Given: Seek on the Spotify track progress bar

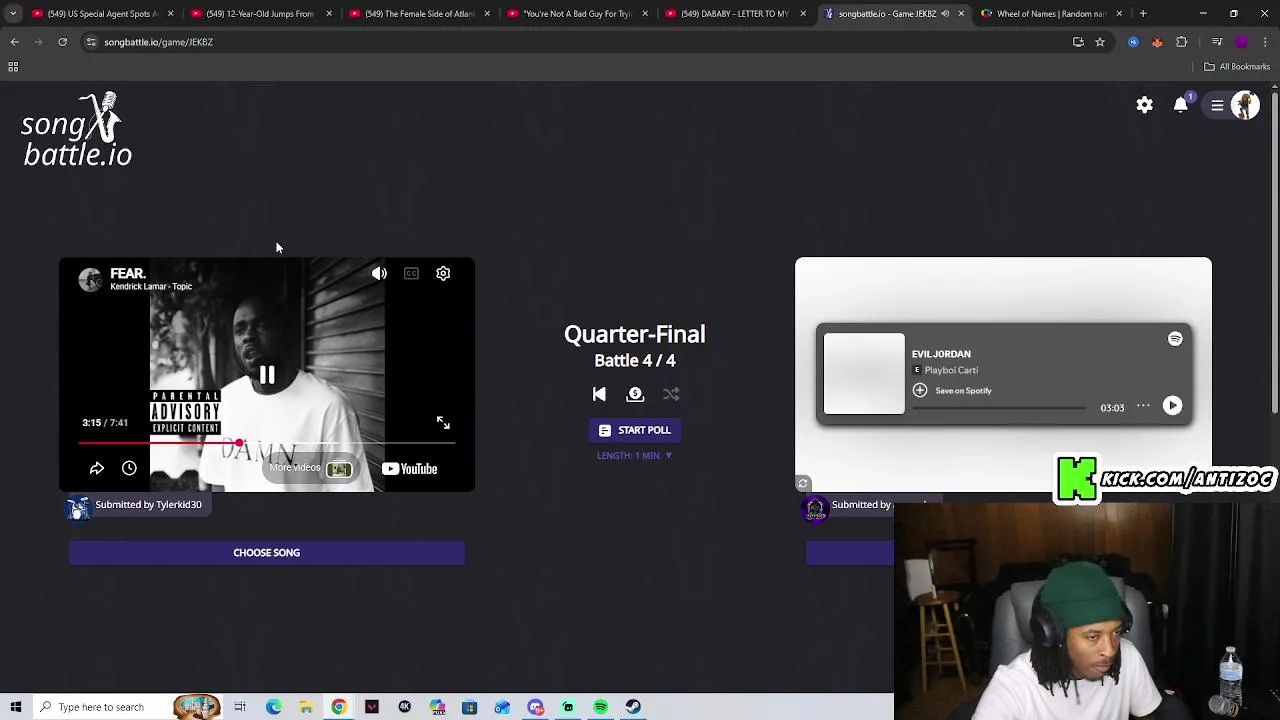Looking at the screenshot, I should click(x=998, y=408).
